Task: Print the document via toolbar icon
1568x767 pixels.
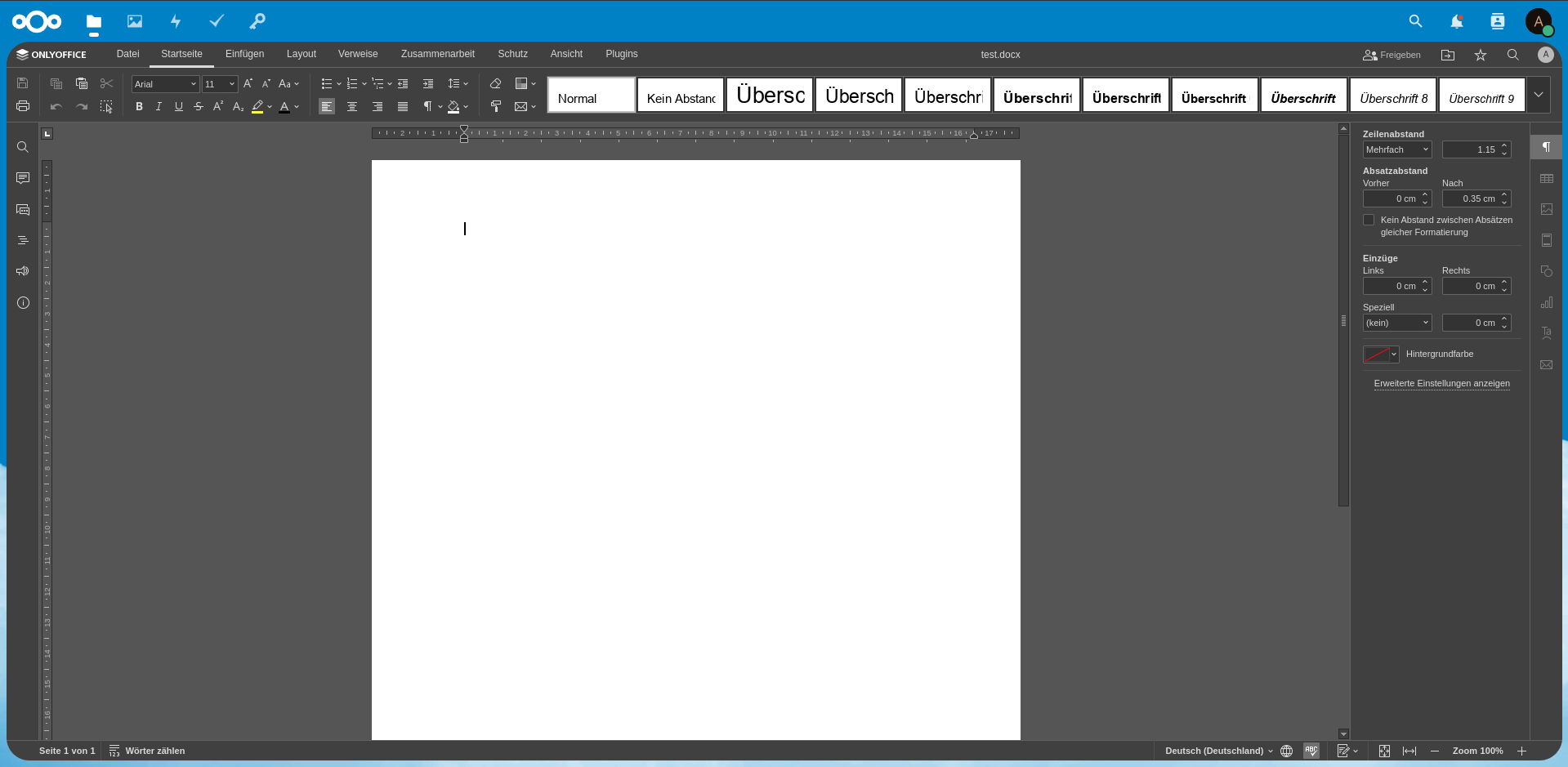Action: (x=23, y=106)
